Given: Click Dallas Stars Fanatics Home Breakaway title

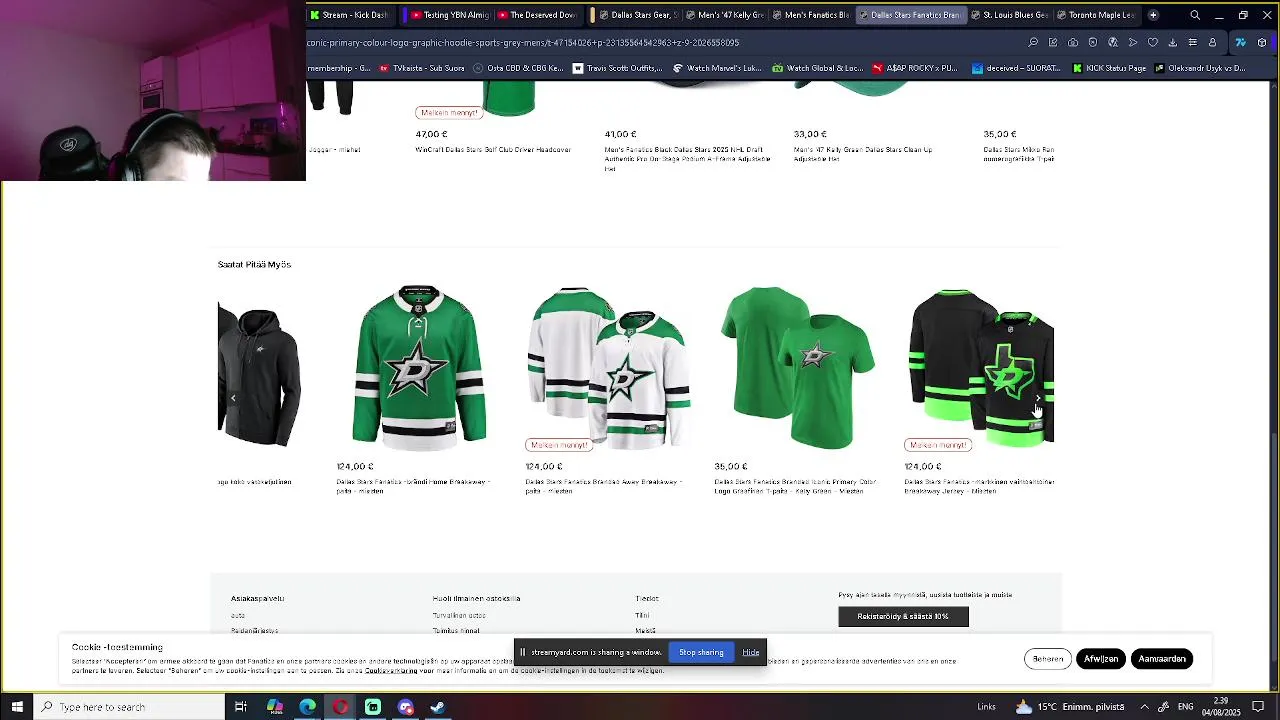Looking at the screenshot, I should [x=413, y=486].
